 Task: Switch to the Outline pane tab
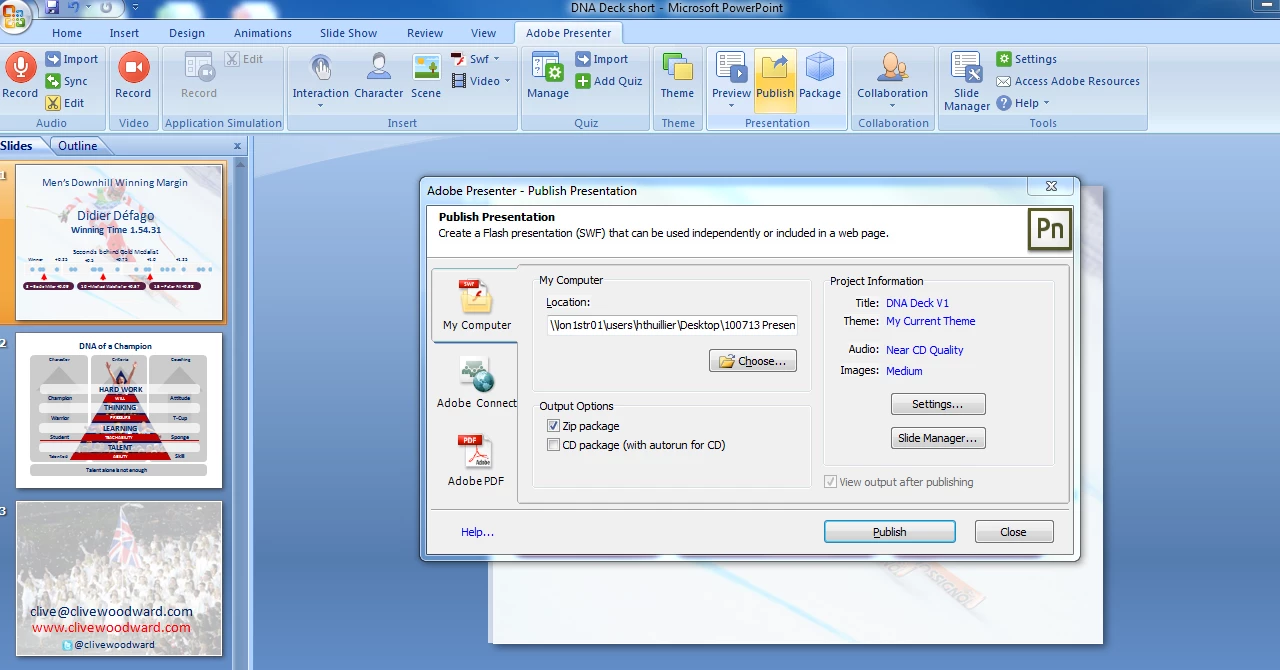(x=77, y=146)
